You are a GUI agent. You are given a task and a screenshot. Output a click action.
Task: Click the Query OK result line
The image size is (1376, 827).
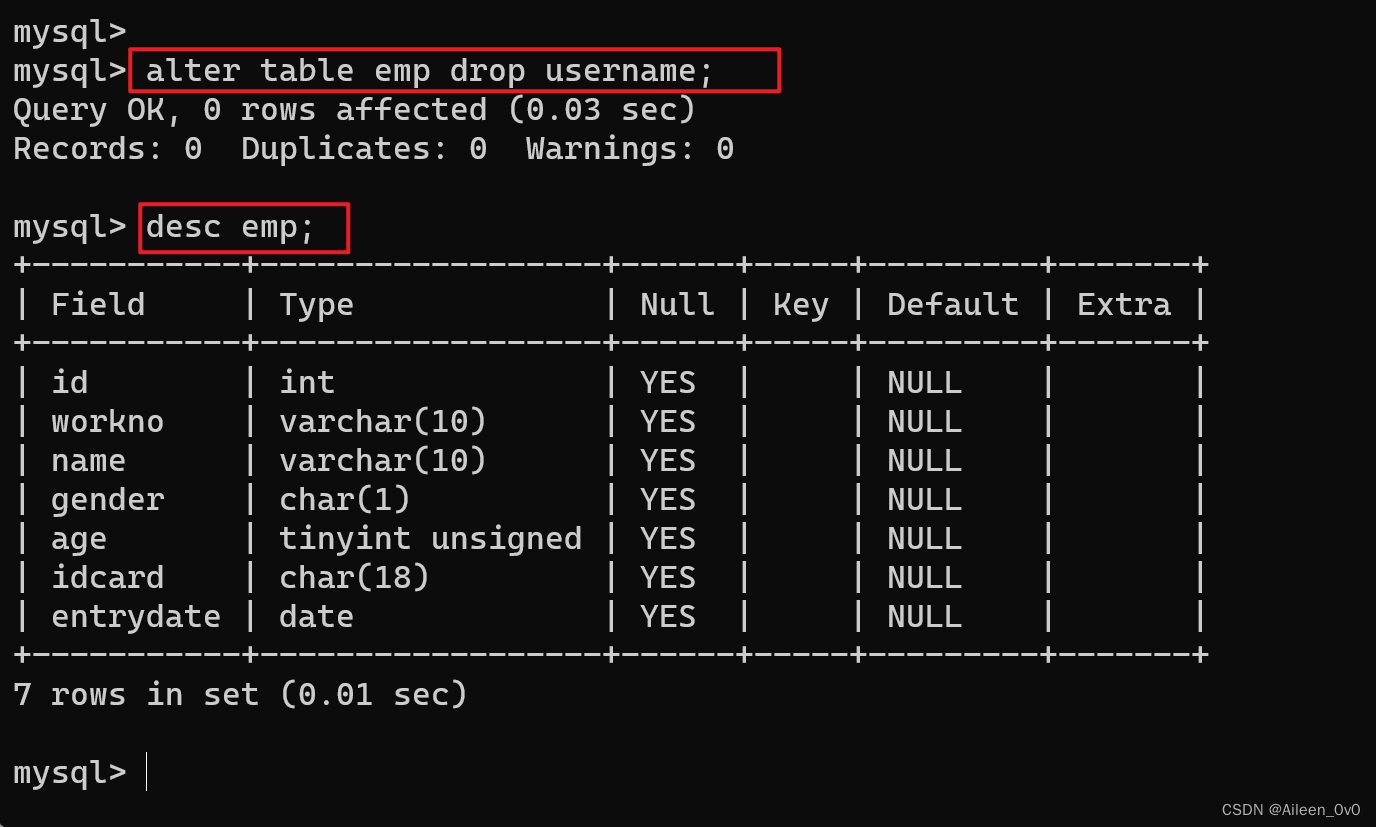(354, 110)
